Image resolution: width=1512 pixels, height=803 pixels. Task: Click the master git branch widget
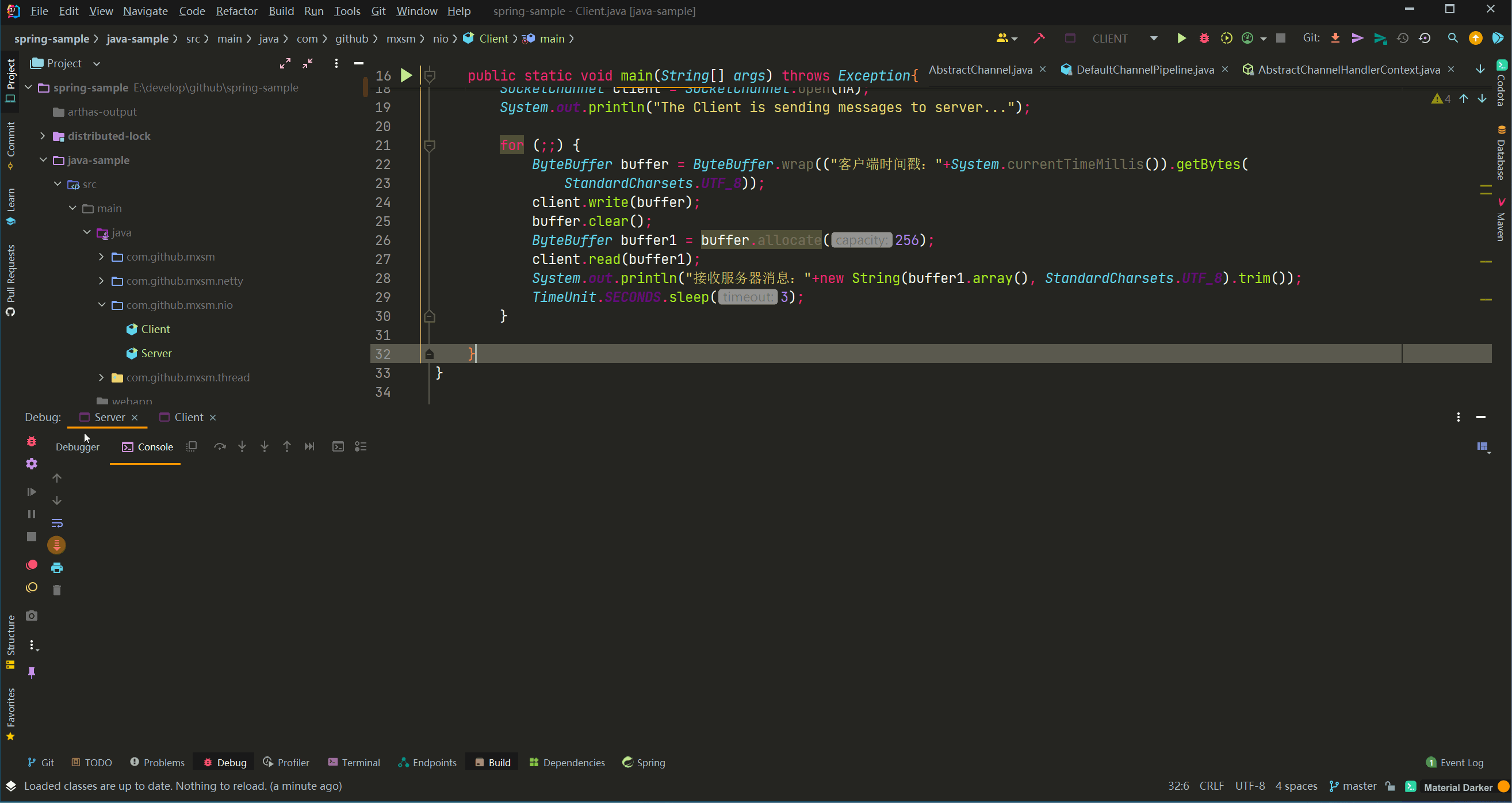pos(1352,786)
